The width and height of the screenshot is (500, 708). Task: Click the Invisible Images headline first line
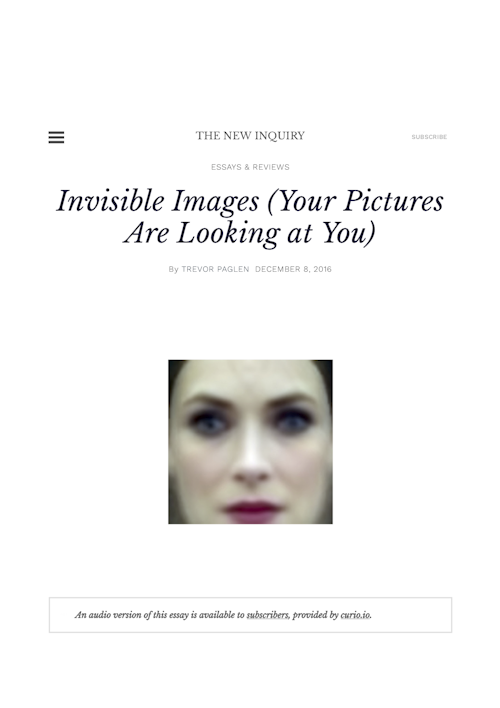click(250, 201)
